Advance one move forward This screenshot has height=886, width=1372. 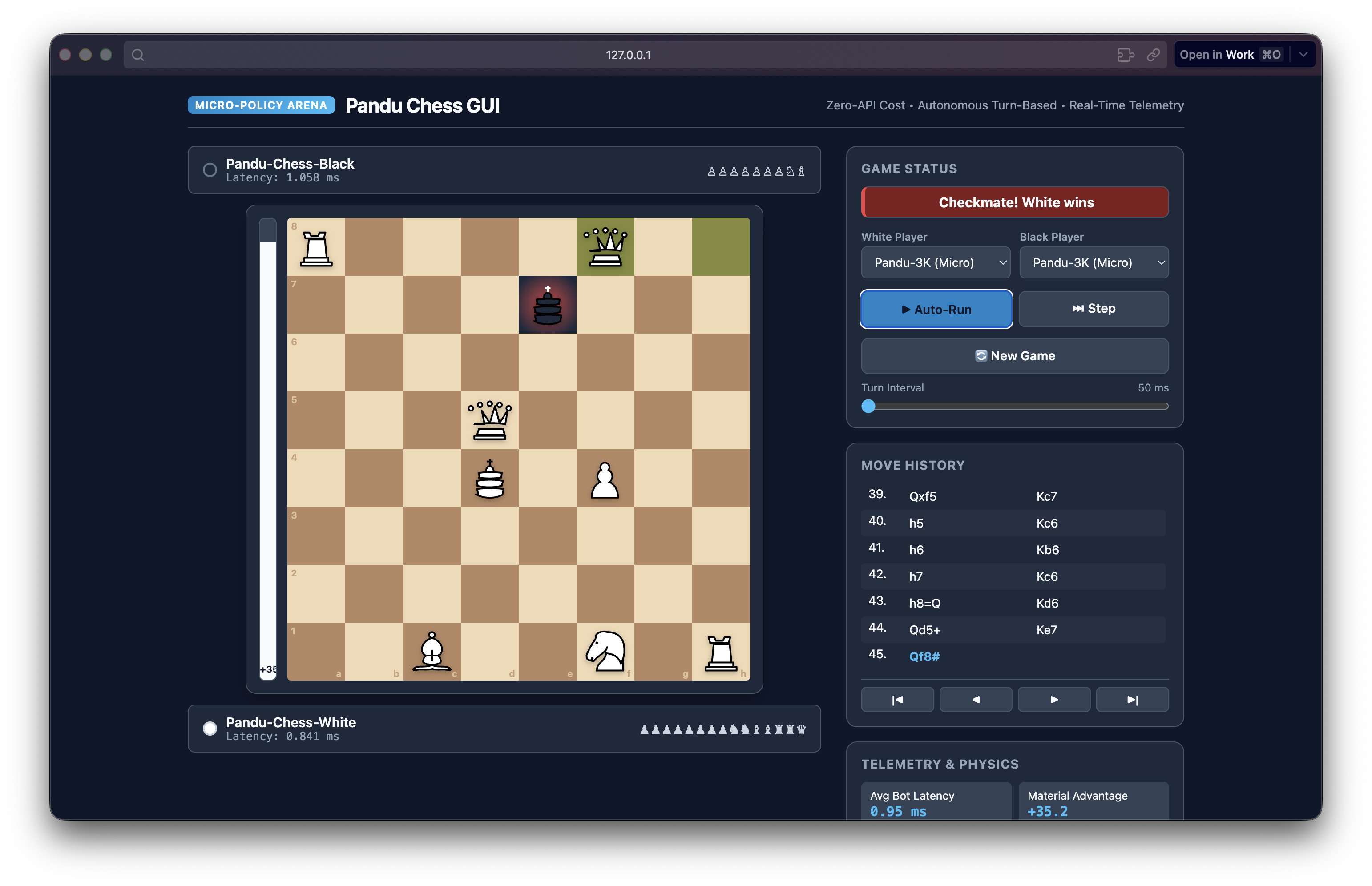[x=1054, y=700]
